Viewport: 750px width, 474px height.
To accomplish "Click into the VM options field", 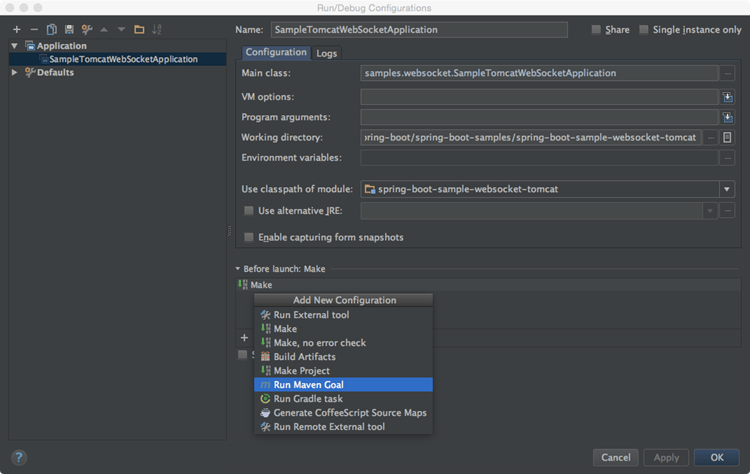I will (540, 97).
